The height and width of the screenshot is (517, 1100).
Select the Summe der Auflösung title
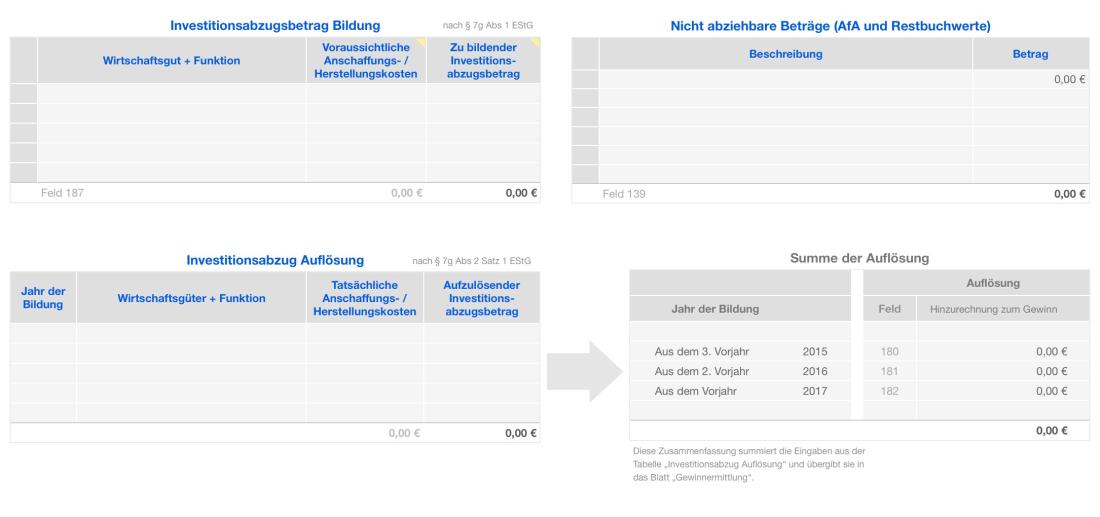(859, 258)
